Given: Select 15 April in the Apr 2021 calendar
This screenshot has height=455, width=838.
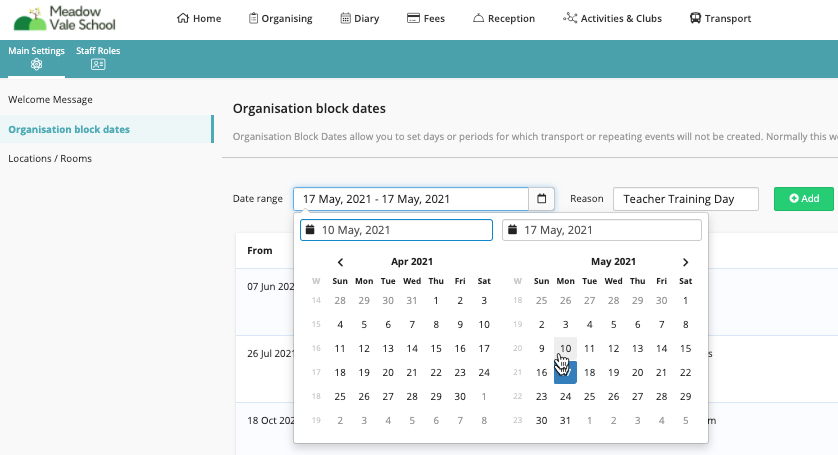Looking at the screenshot, I should click(436, 349).
